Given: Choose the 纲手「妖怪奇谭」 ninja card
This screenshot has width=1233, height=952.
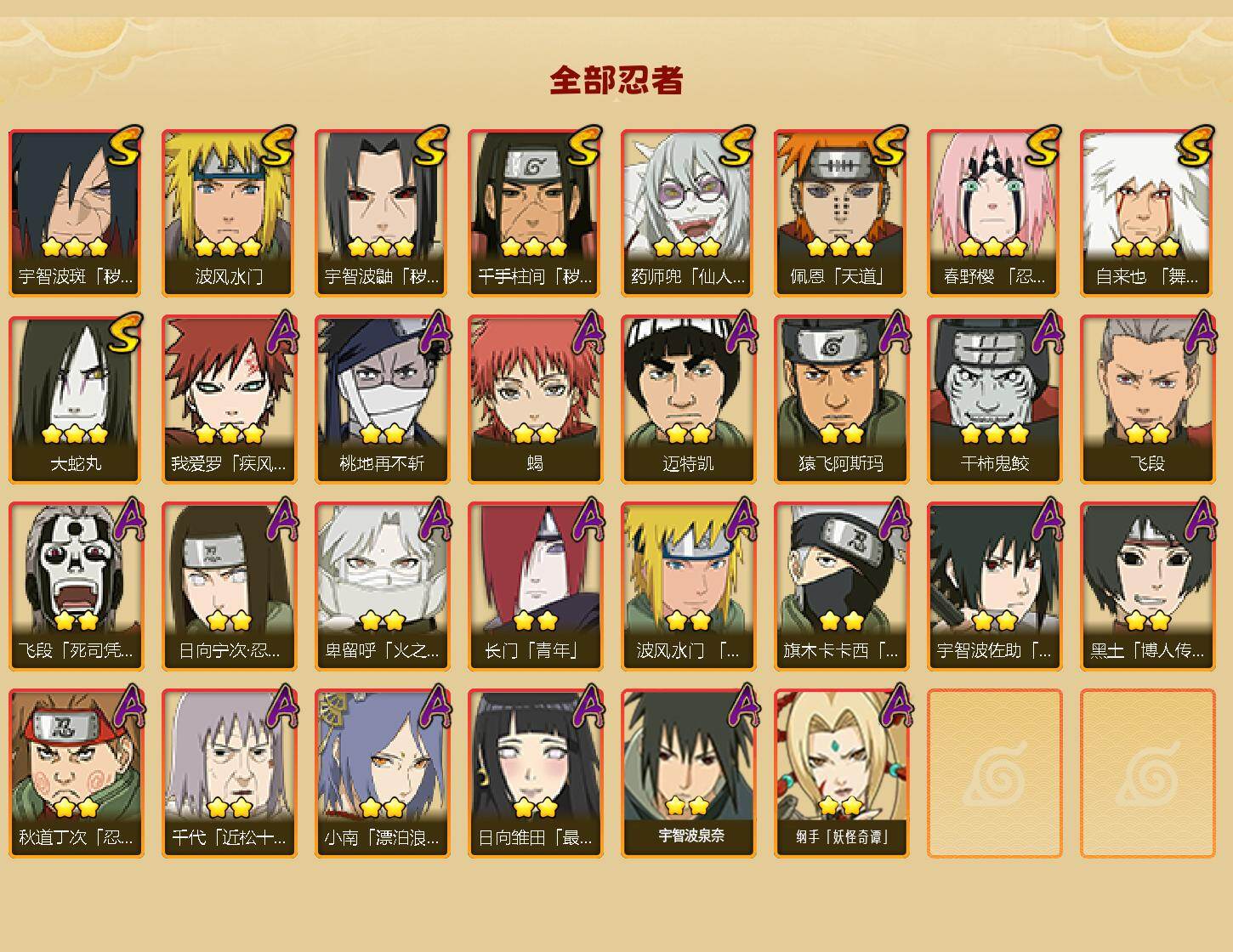Looking at the screenshot, I should pyautogui.click(x=842, y=773).
